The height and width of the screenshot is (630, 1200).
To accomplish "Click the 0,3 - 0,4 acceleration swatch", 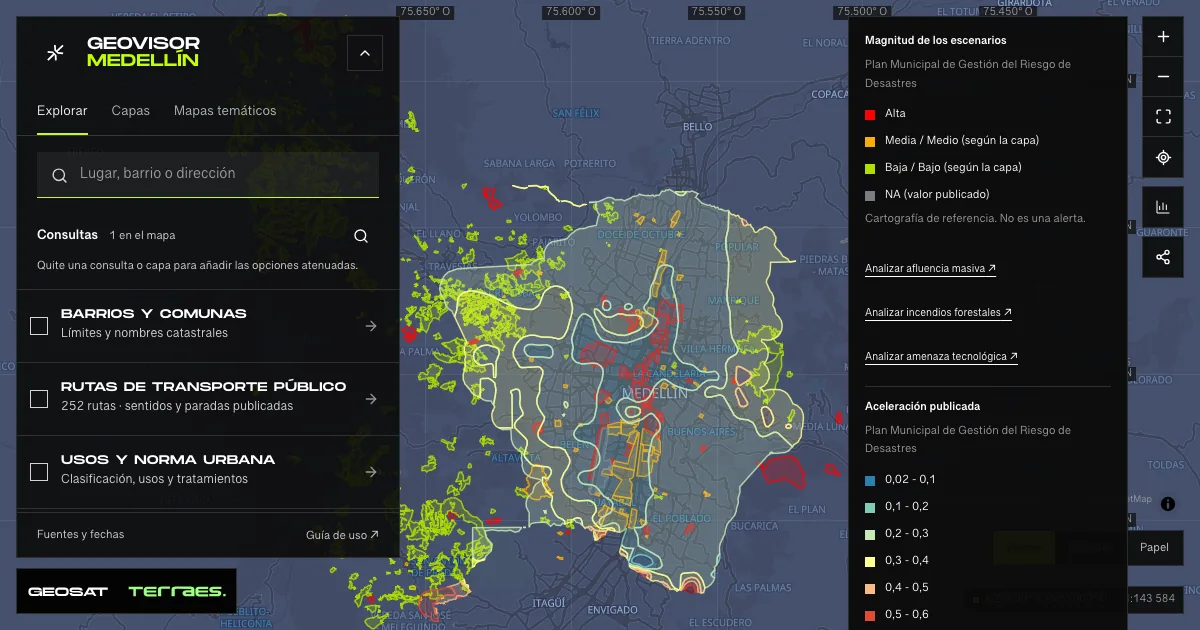I will 870,561.
